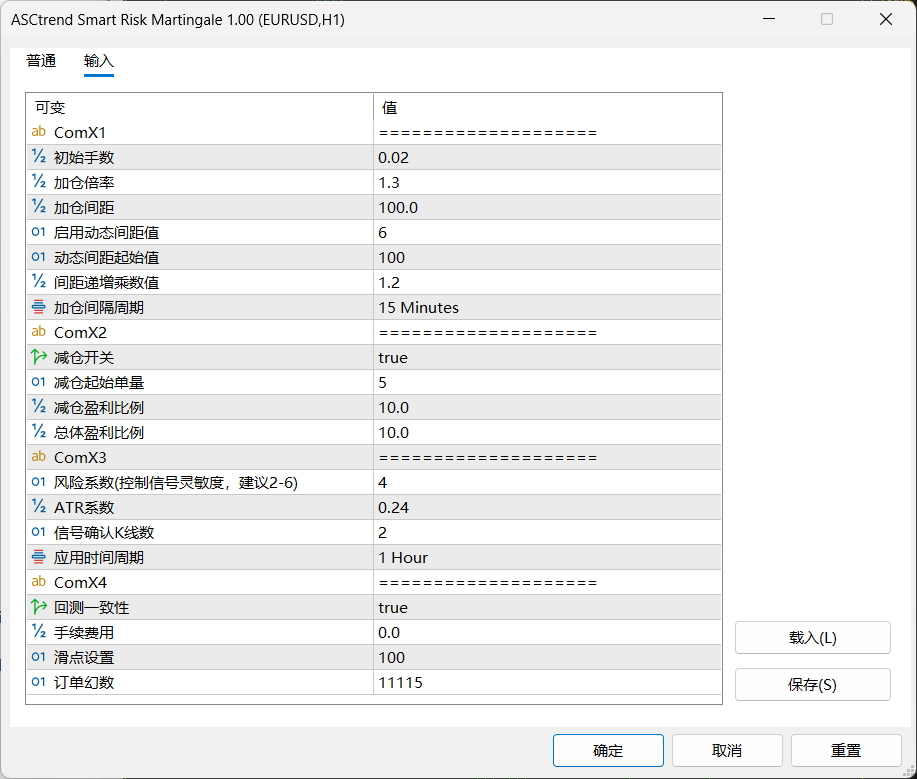Click the 载入(L) button
The image size is (917, 779).
point(813,637)
